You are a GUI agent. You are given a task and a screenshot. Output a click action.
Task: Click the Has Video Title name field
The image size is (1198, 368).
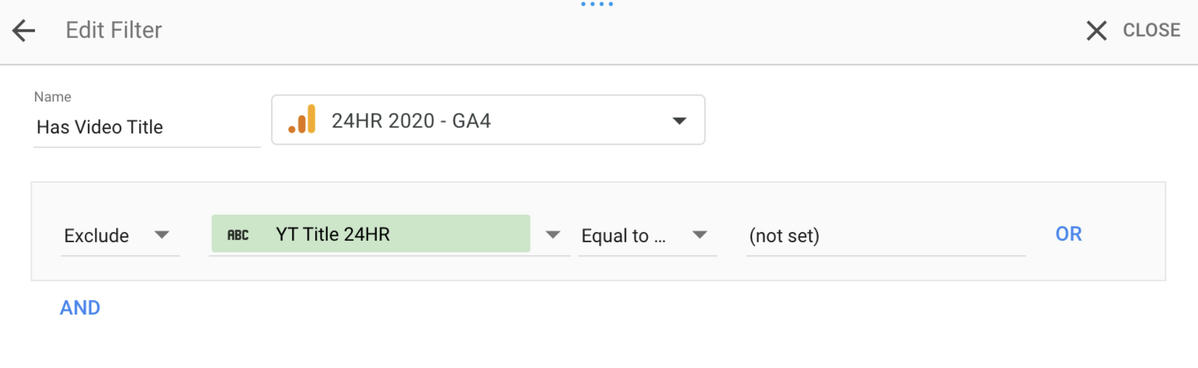pyautogui.click(x=147, y=128)
